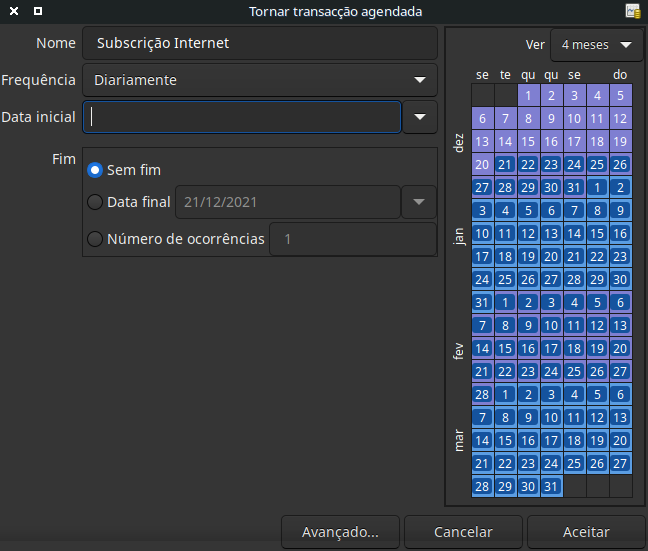
Task: Pick February 14 in the calendar
Action: pos(482,348)
